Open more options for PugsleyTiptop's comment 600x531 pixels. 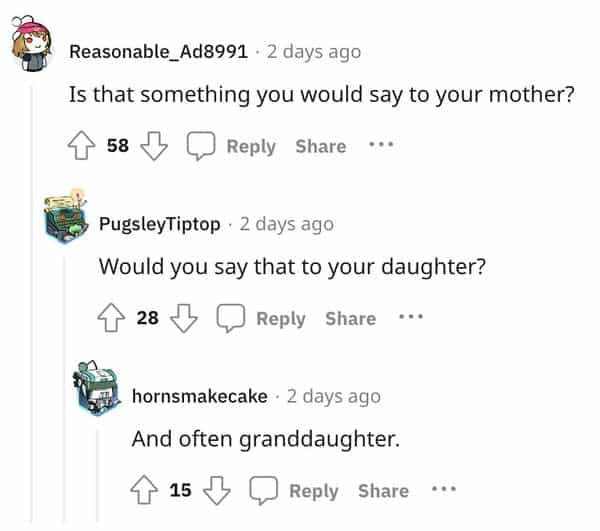pos(411,317)
